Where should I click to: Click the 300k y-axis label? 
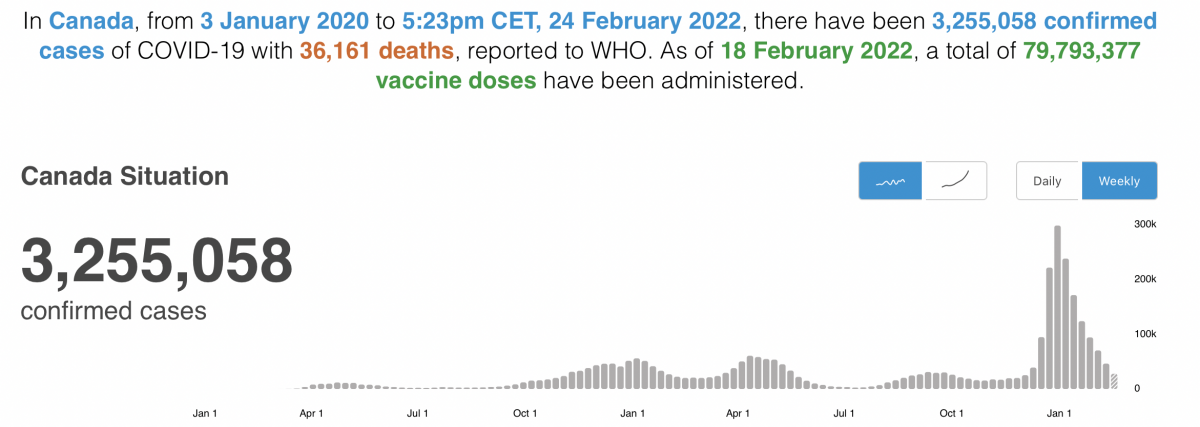coord(1144,225)
